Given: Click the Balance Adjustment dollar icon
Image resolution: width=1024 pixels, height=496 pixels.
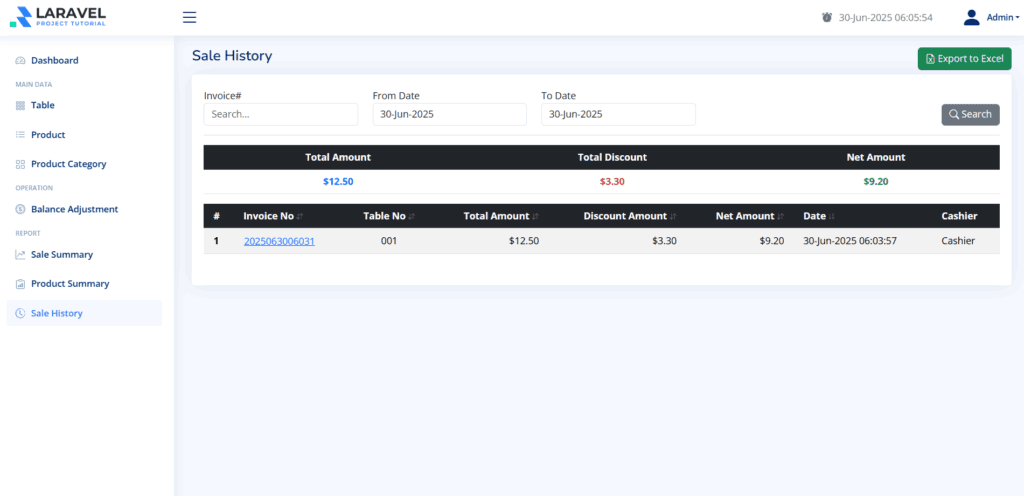Looking at the screenshot, I should pyautogui.click(x=20, y=210).
